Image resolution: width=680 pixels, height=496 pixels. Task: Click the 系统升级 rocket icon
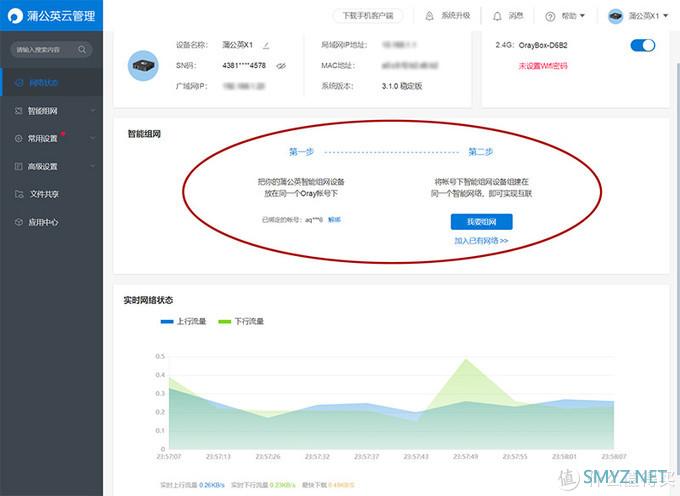pyautogui.click(x=429, y=16)
